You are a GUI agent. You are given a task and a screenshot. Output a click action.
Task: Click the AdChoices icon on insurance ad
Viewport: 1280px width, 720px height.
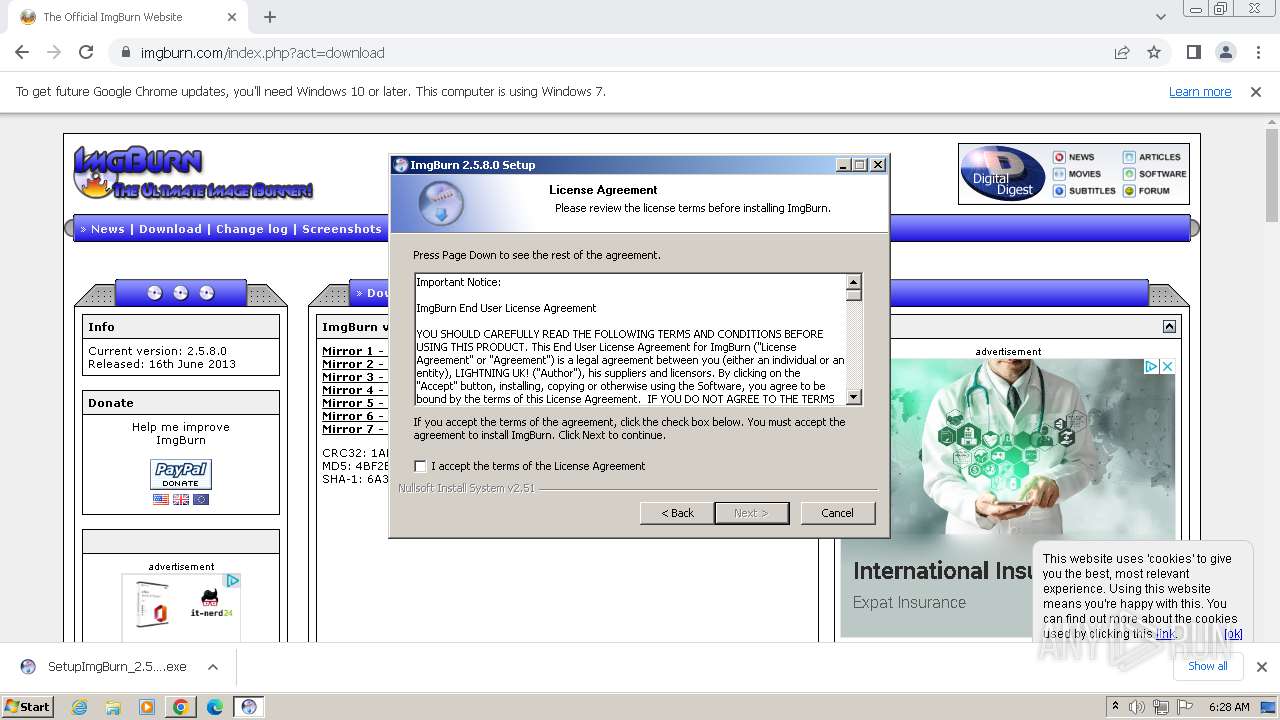tap(1151, 367)
